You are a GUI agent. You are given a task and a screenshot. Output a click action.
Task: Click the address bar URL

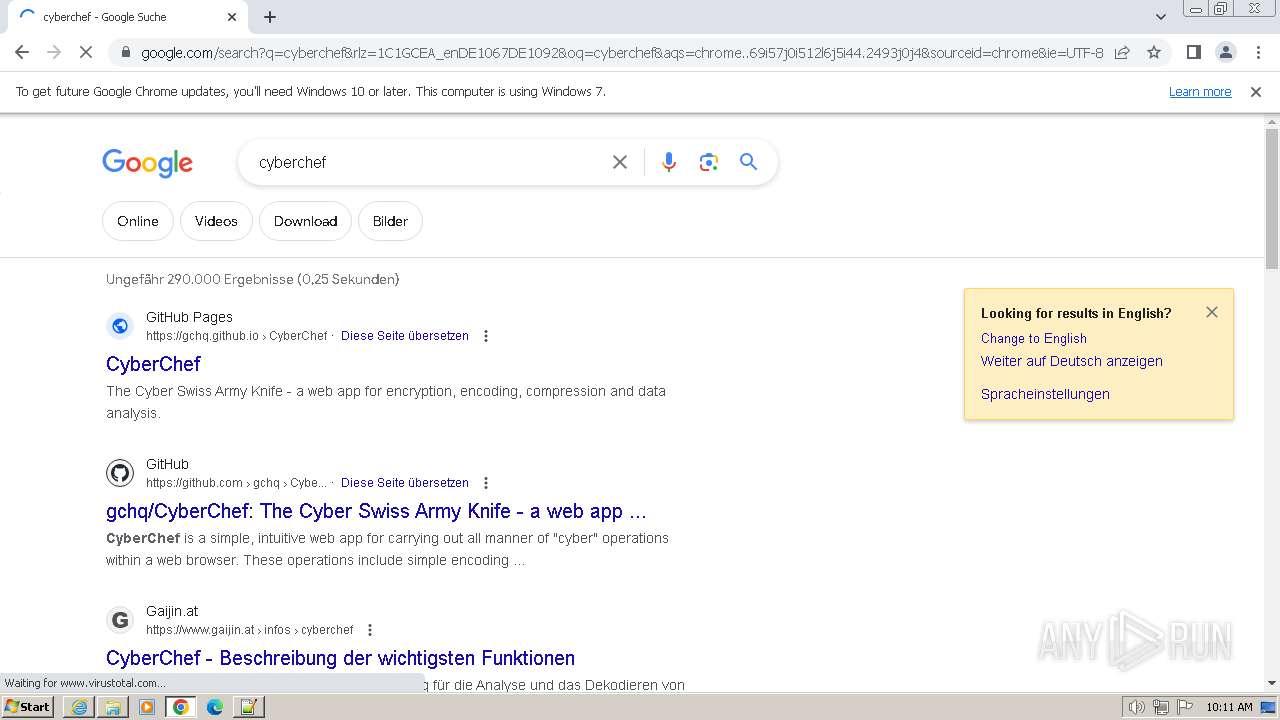pyautogui.click(x=622, y=52)
